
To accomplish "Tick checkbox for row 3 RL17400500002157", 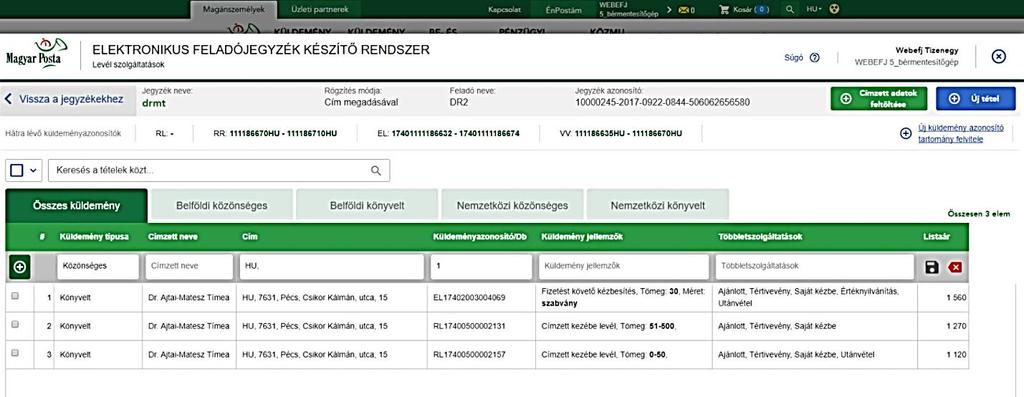I will (15, 353).
